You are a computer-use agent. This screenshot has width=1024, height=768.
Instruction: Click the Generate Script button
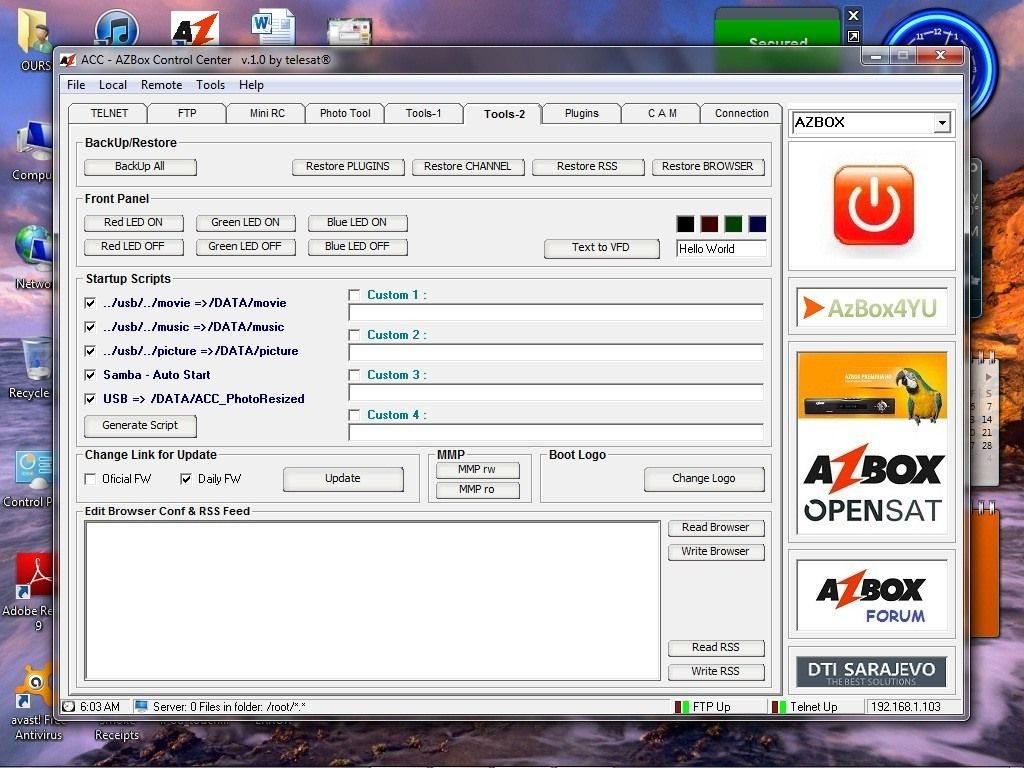coord(140,425)
